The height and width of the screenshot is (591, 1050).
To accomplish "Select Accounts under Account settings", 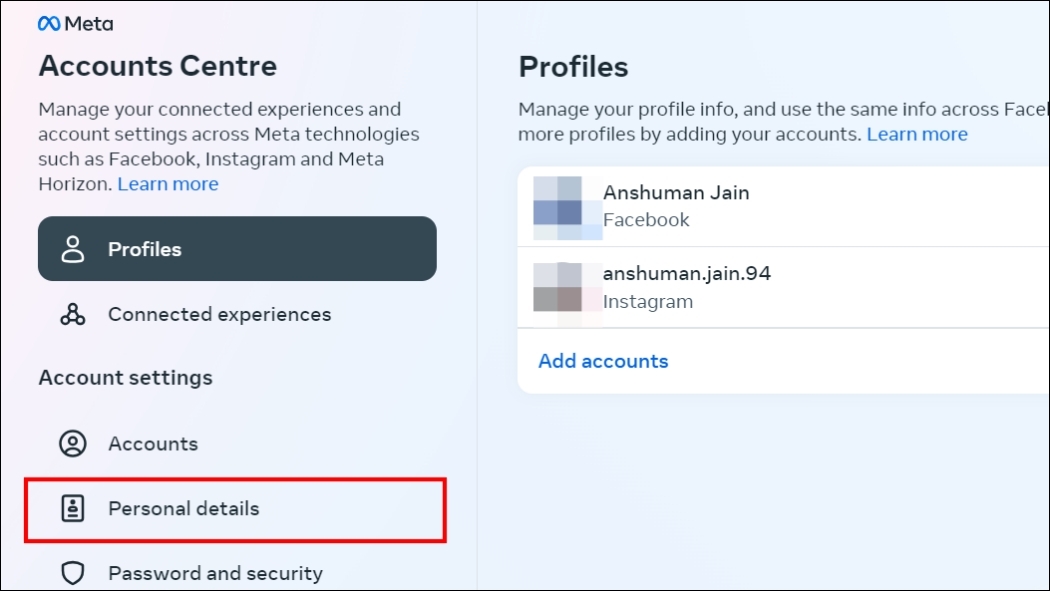I will click(153, 443).
